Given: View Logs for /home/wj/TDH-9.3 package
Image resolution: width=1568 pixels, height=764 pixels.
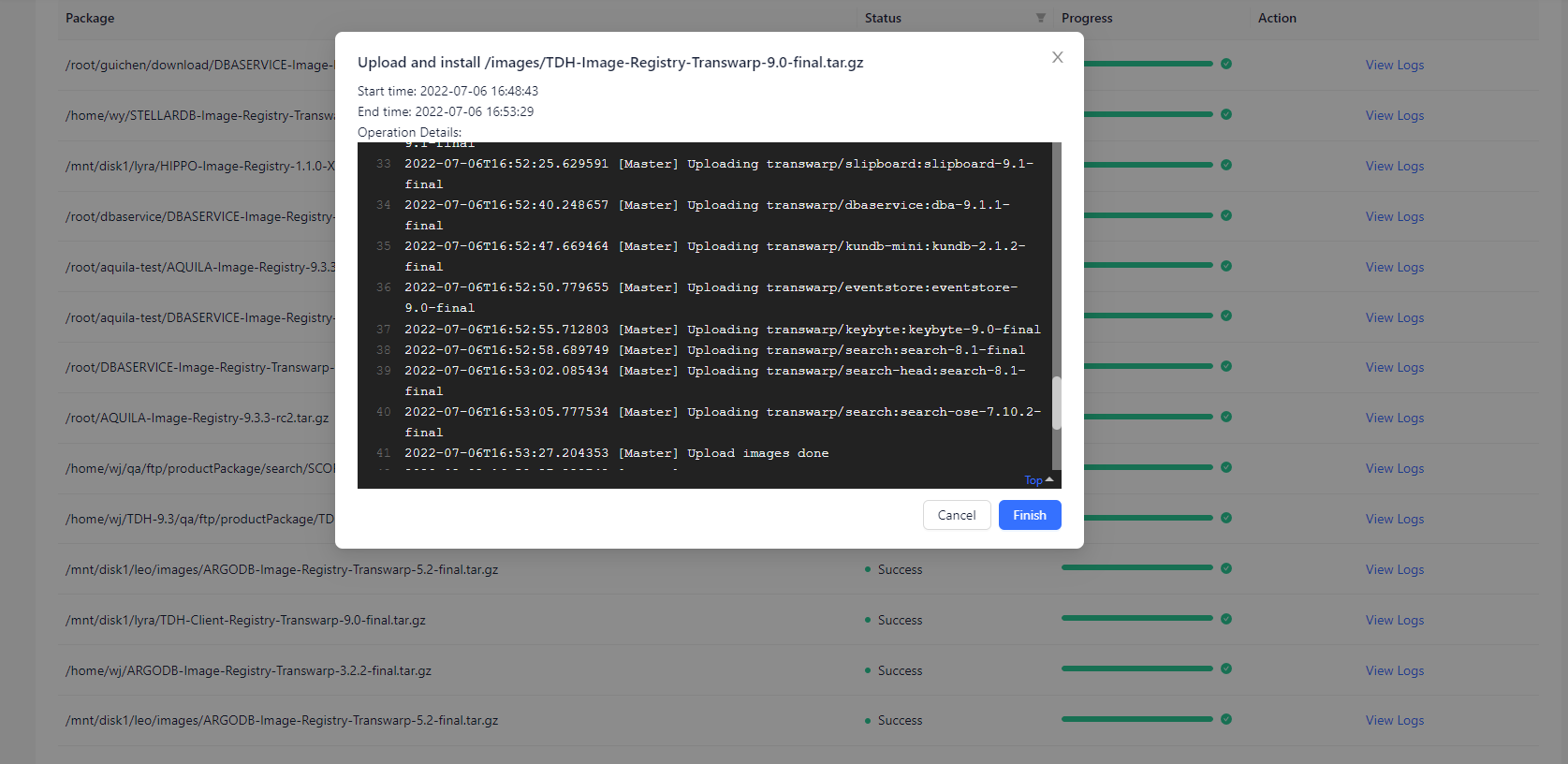Looking at the screenshot, I should tap(1394, 519).
